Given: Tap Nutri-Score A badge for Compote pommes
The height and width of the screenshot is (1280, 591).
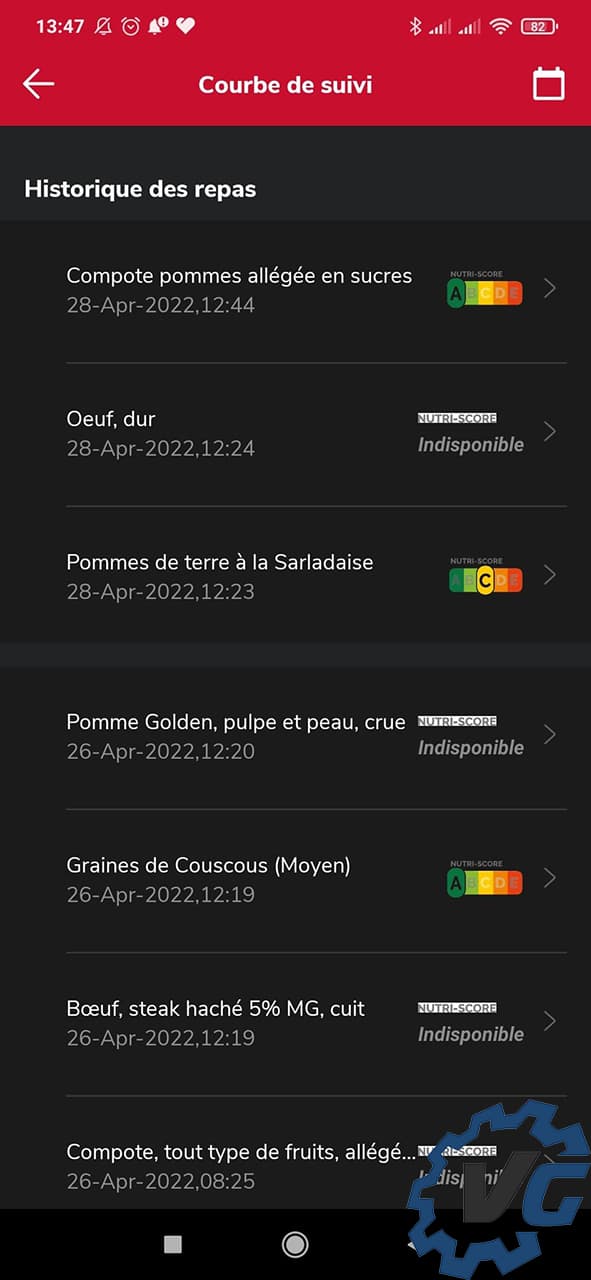Looking at the screenshot, I should tap(484, 289).
